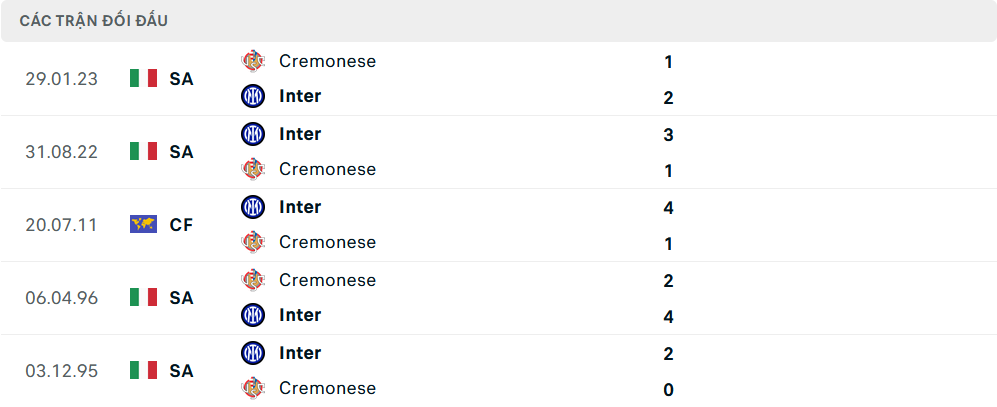
Task: Click date 06.04.96 match row
Action: tap(62, 298)
